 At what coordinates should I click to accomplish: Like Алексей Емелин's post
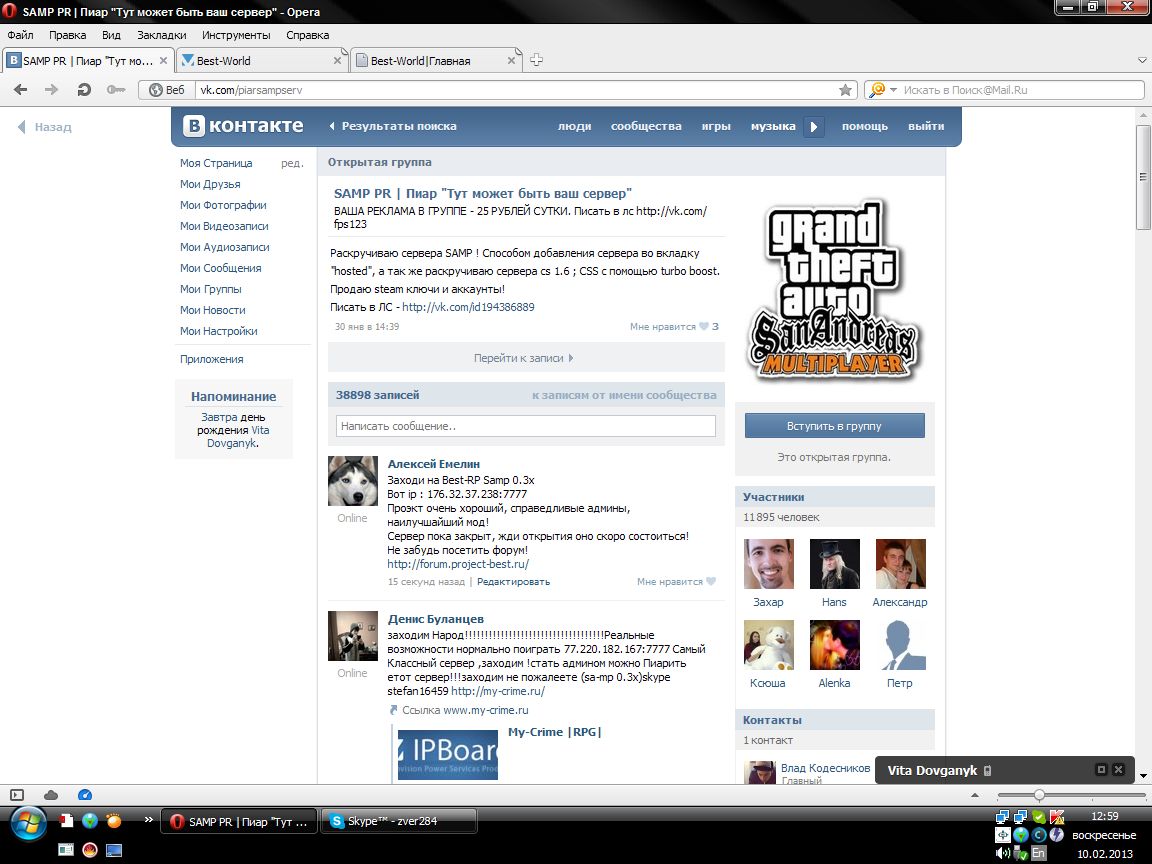pyautogui.click(x=710, y=581)
